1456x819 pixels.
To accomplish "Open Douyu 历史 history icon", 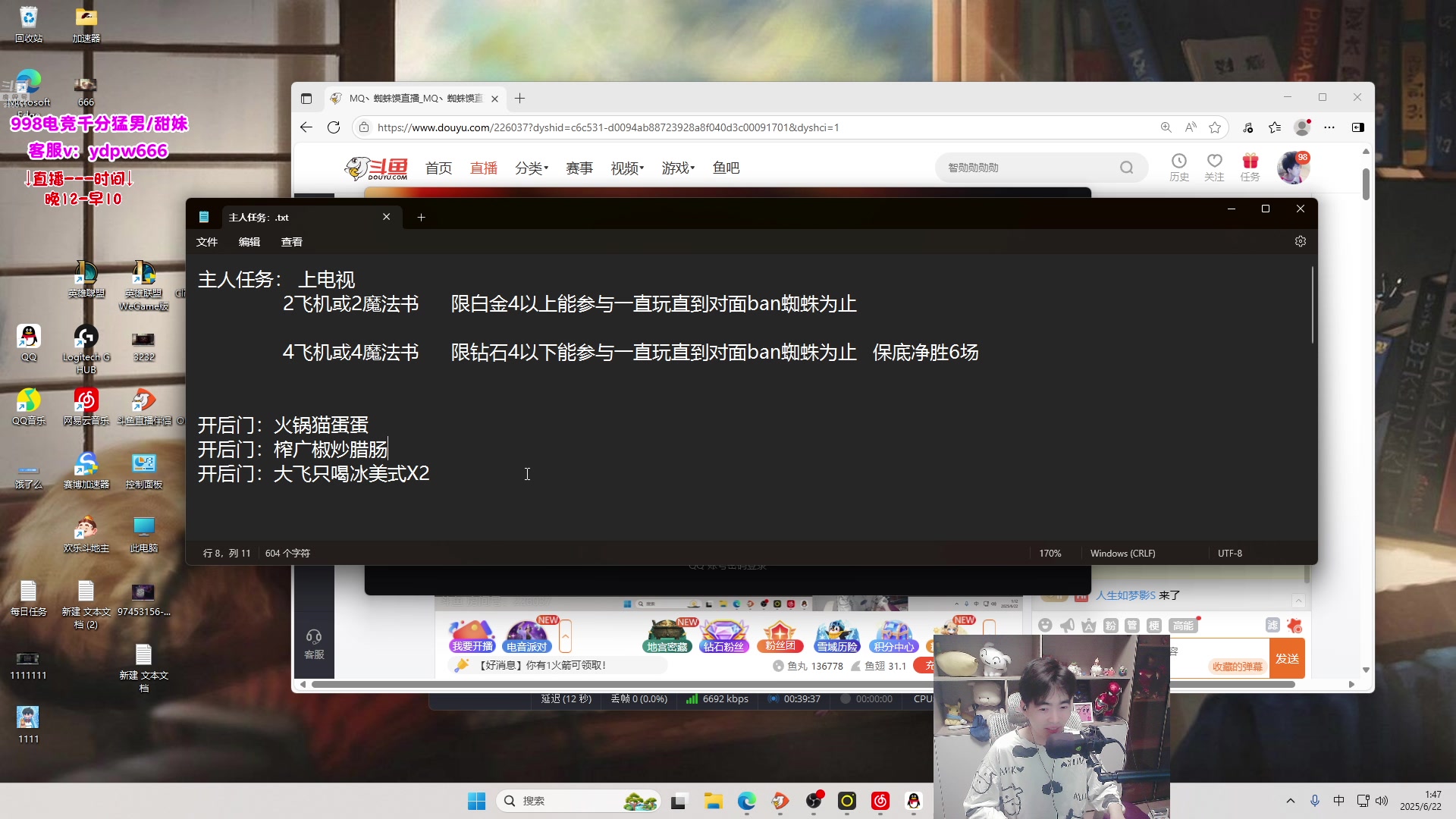I will [x=1178, y=168].
